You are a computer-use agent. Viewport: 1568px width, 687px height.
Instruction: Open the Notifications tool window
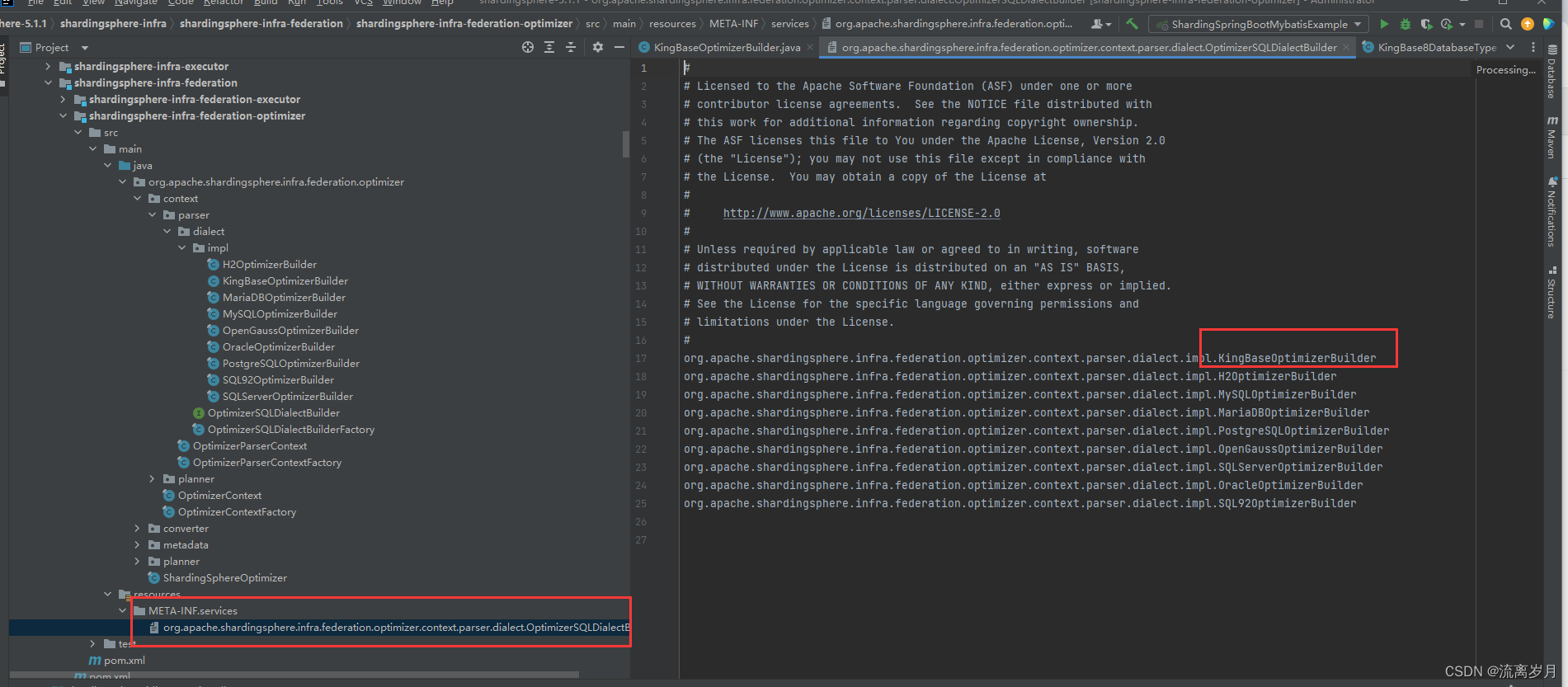pyautogui.click(x=1552, y=212)
